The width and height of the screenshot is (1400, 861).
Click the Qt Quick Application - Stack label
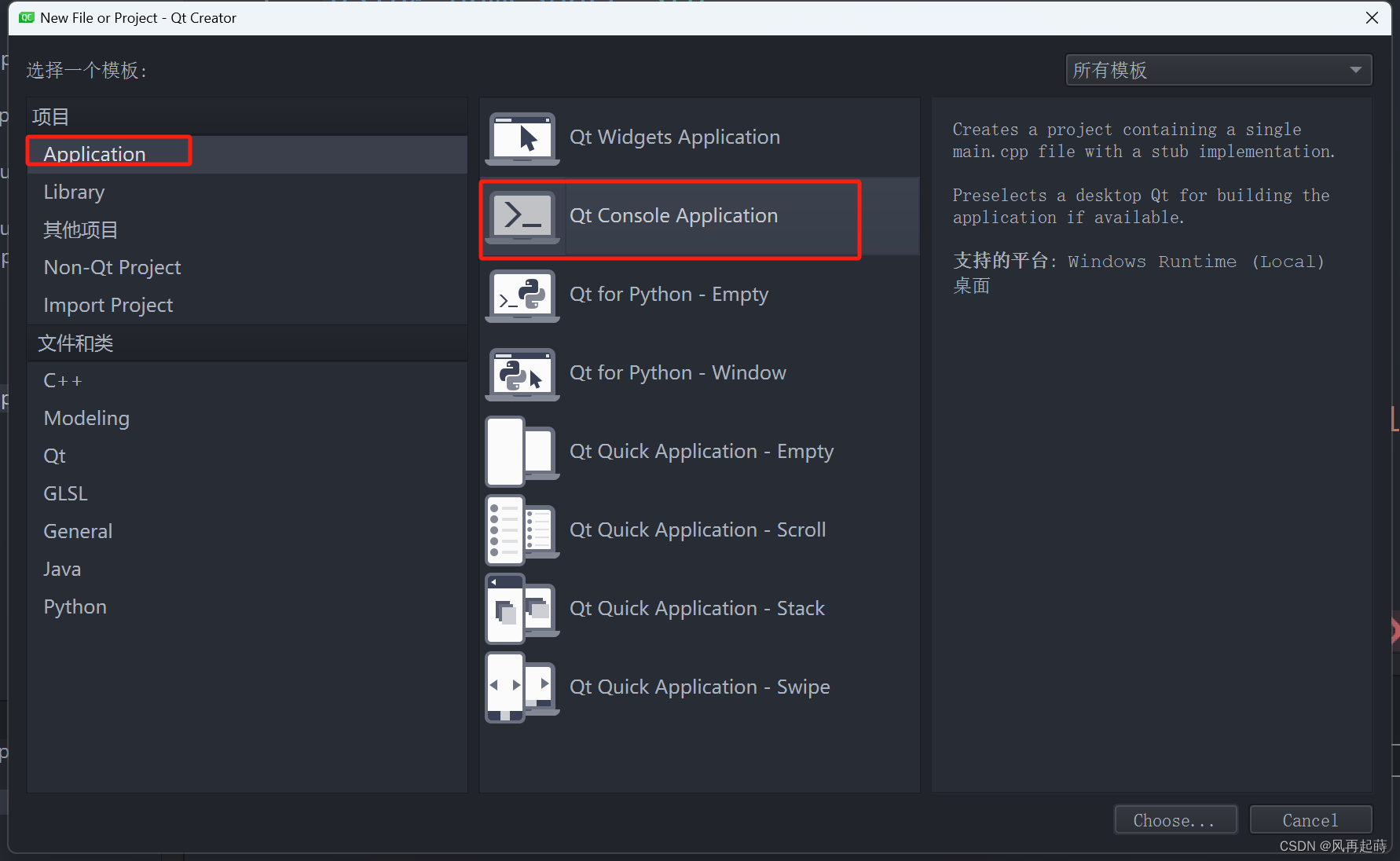pyautogui.click(x=697, y=608)
